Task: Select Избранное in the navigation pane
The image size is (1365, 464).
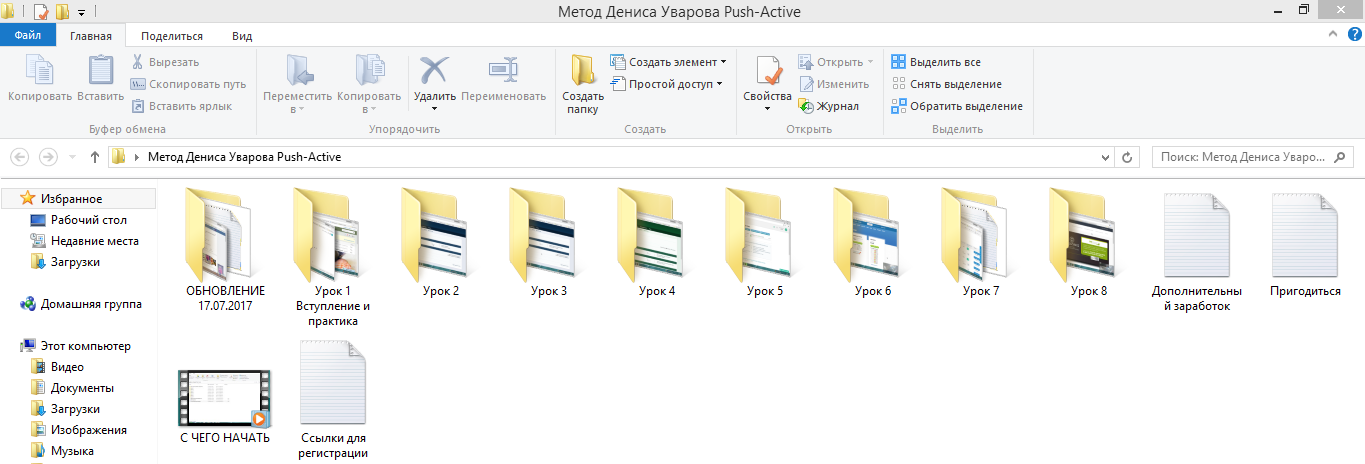Action: coord(71,199)
